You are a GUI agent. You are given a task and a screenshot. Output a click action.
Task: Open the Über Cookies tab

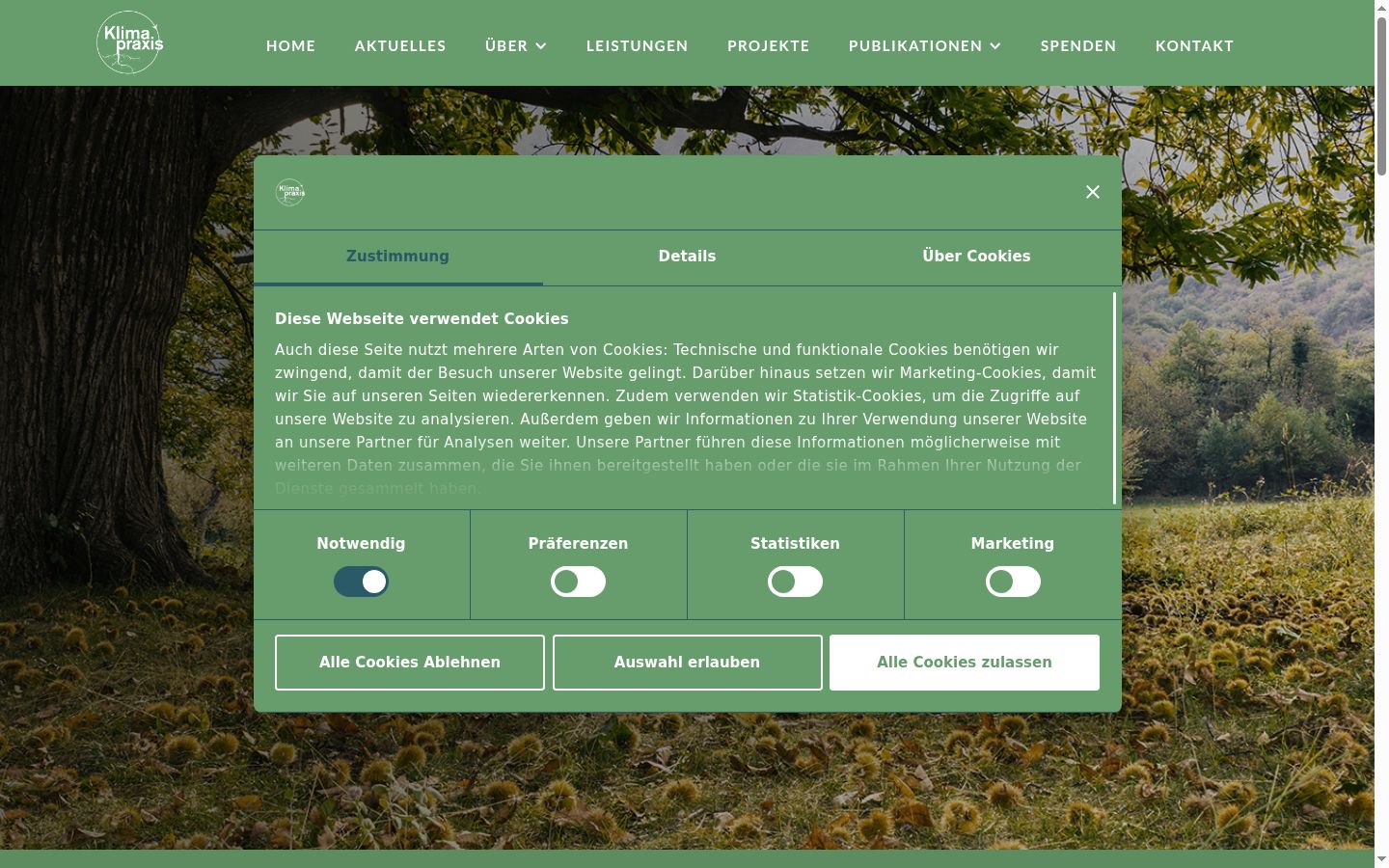tap(977, 257)
